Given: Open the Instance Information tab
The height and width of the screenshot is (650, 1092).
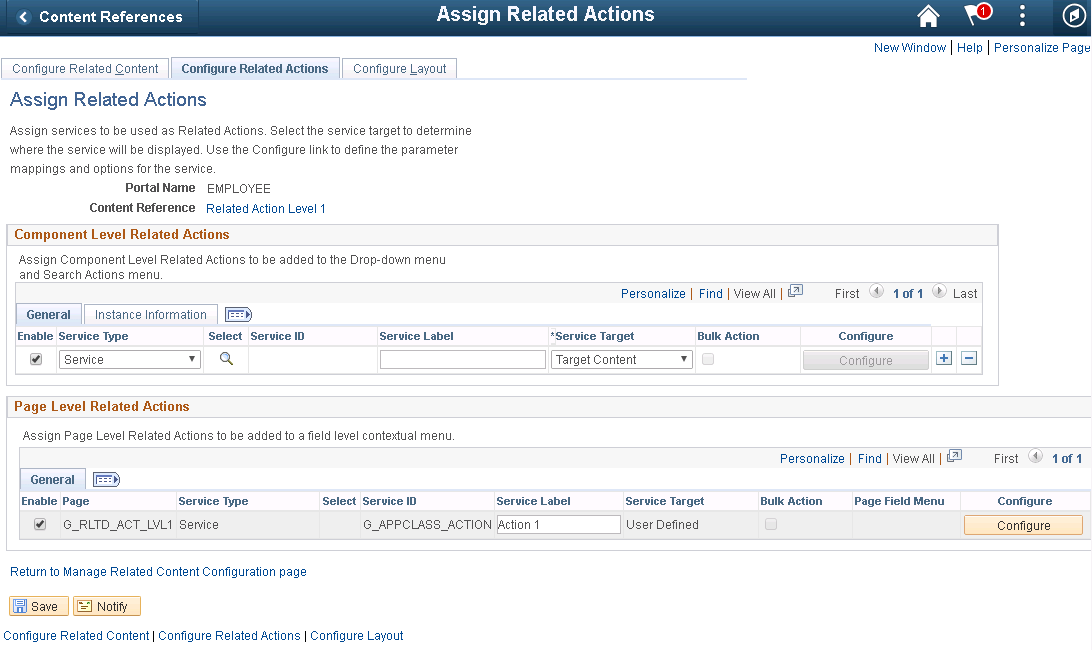Looking at the screenshot, I should [151, 315].
